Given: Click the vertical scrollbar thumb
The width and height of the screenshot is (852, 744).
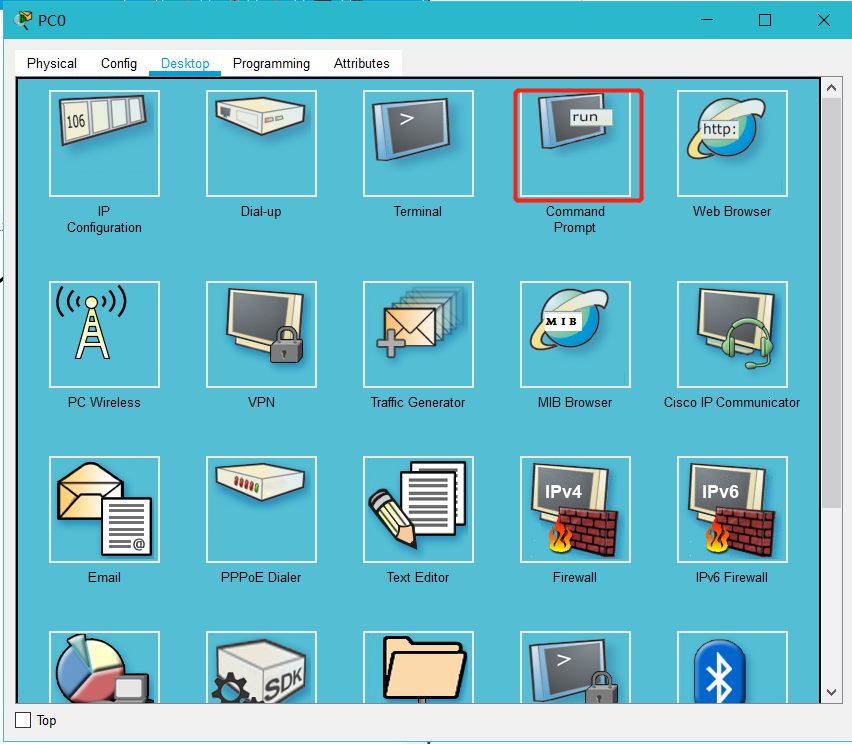Looking at the screenshot, I should [831, 303].
